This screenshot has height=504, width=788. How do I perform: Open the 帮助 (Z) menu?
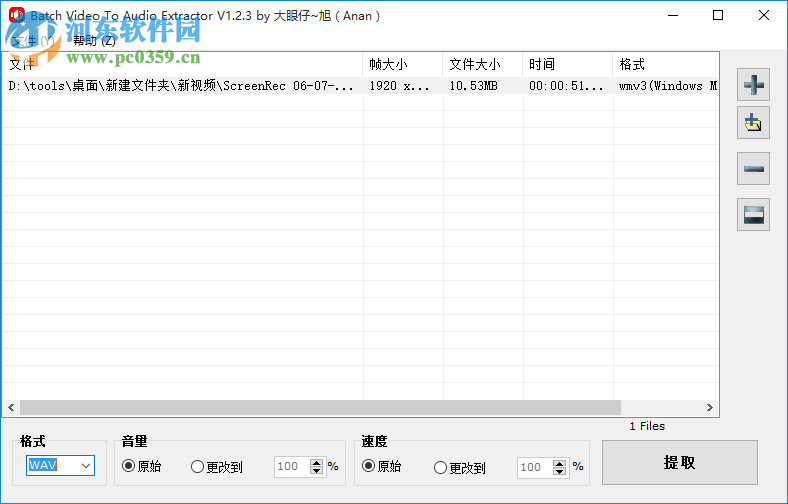94,41
